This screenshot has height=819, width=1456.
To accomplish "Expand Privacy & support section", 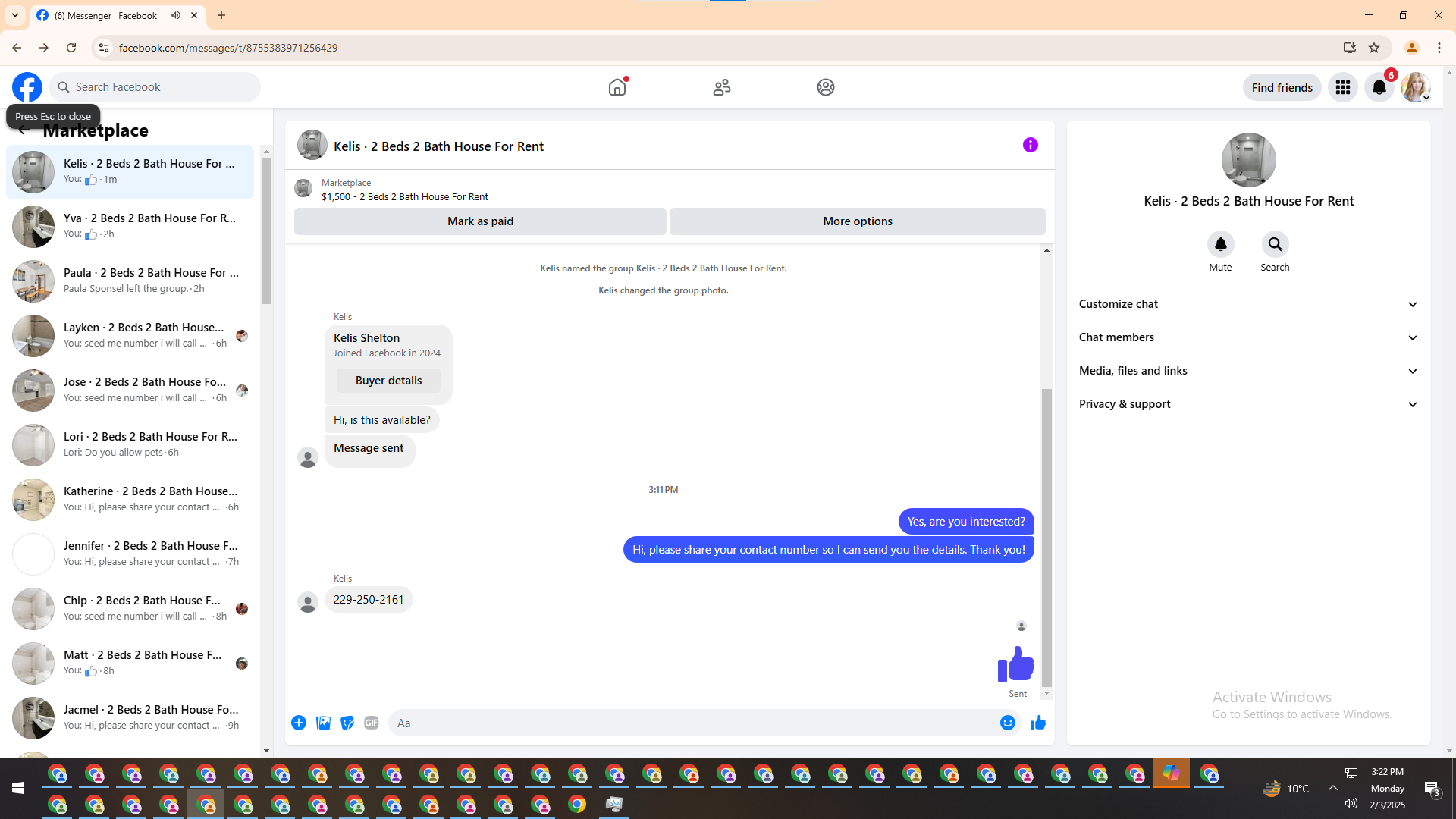I will [1248, 404].
